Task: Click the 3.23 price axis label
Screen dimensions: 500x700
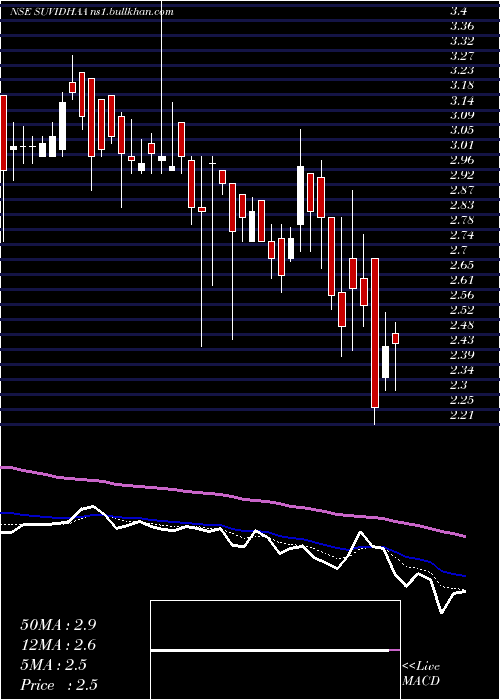Action: [462, 71]
